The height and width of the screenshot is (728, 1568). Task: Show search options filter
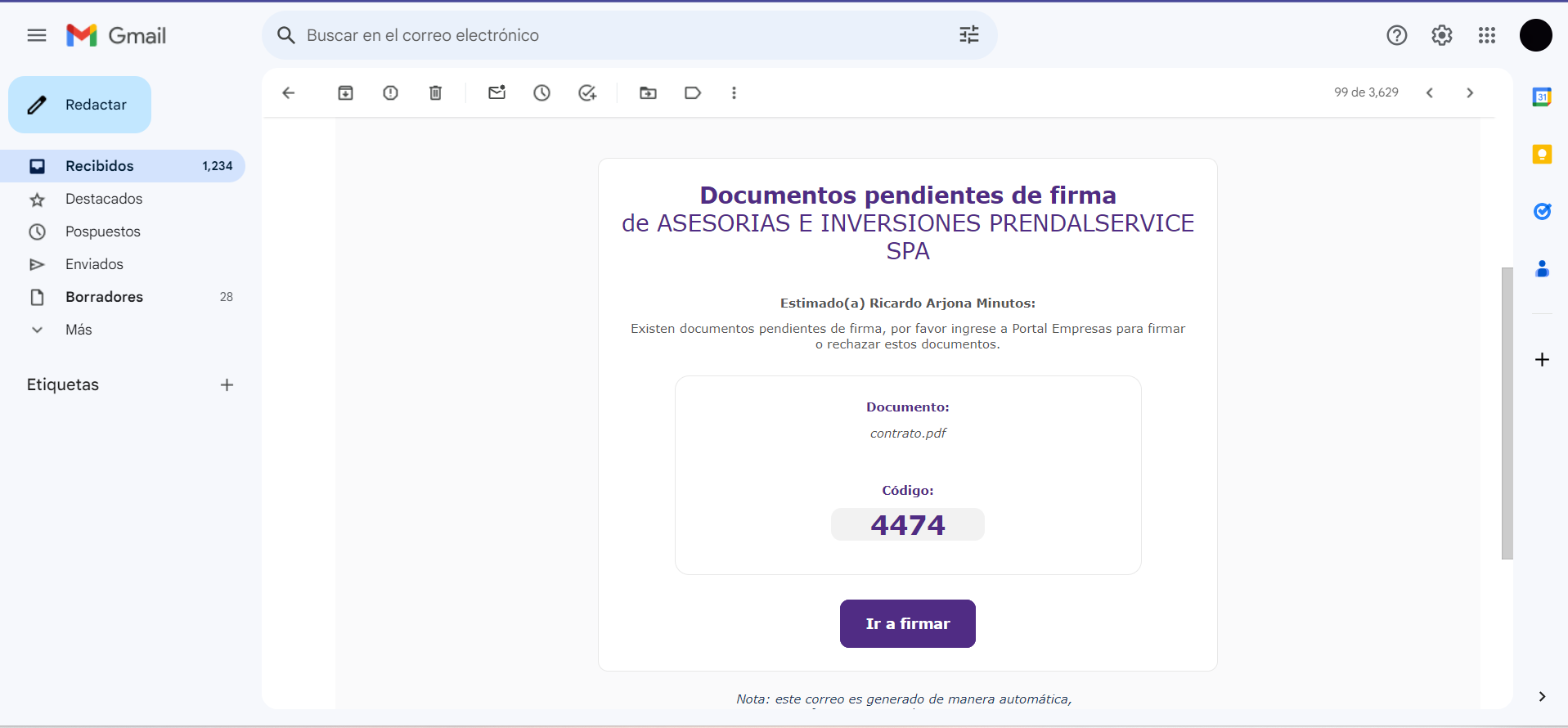click(x=968, y=35)
